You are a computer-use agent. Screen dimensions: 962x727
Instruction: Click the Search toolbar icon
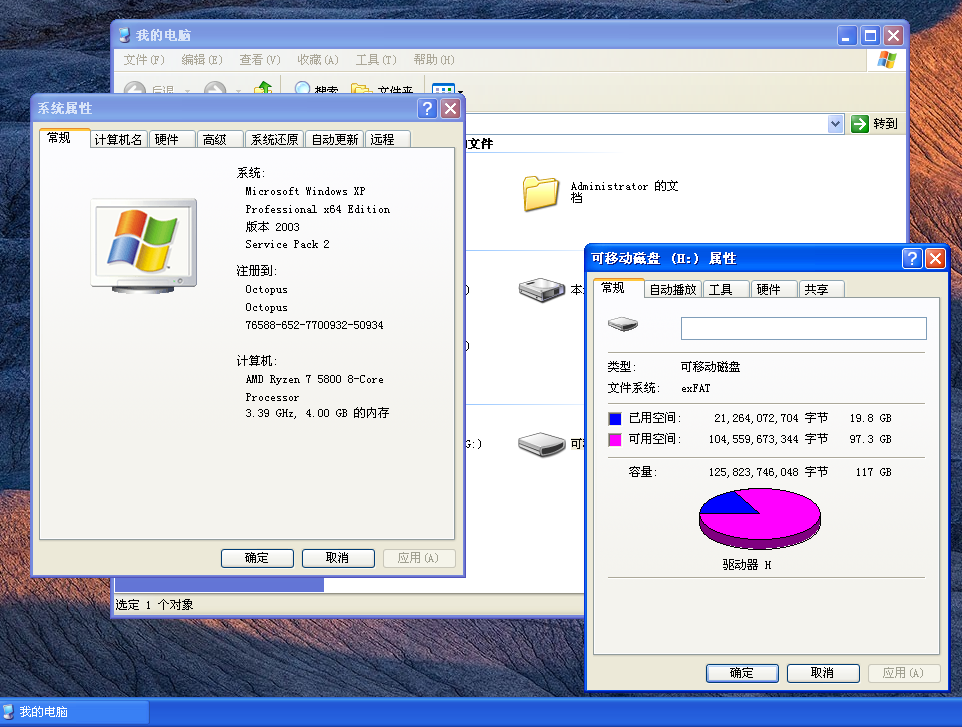(302, 88)
